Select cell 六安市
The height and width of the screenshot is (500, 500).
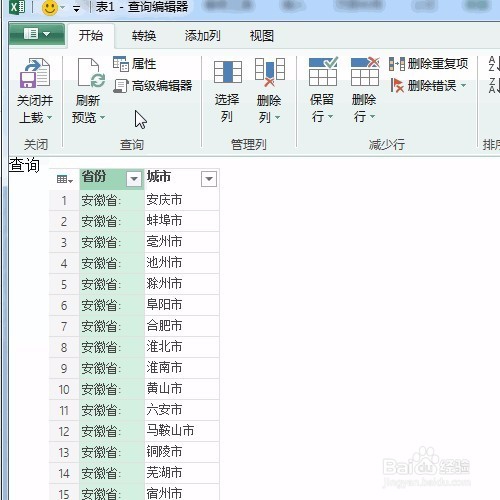click(182, 410)
